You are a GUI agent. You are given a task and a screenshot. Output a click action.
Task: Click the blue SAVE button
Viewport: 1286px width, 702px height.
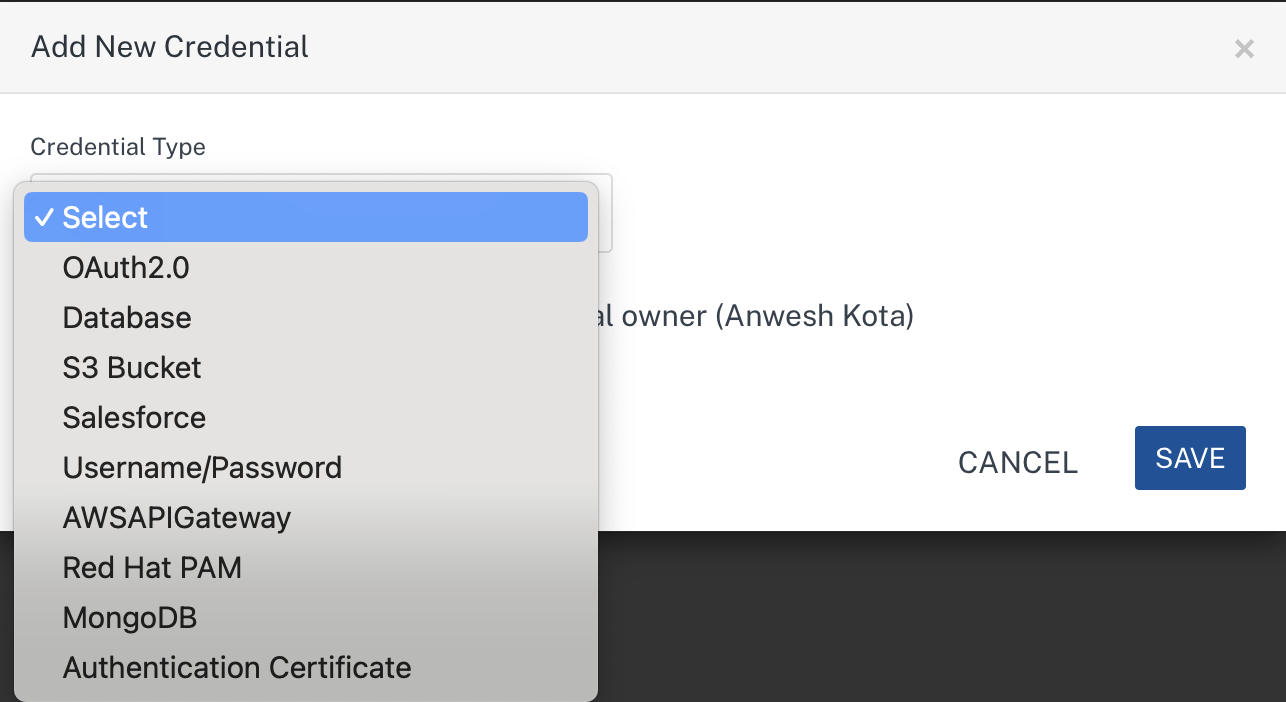(1190, 458)
